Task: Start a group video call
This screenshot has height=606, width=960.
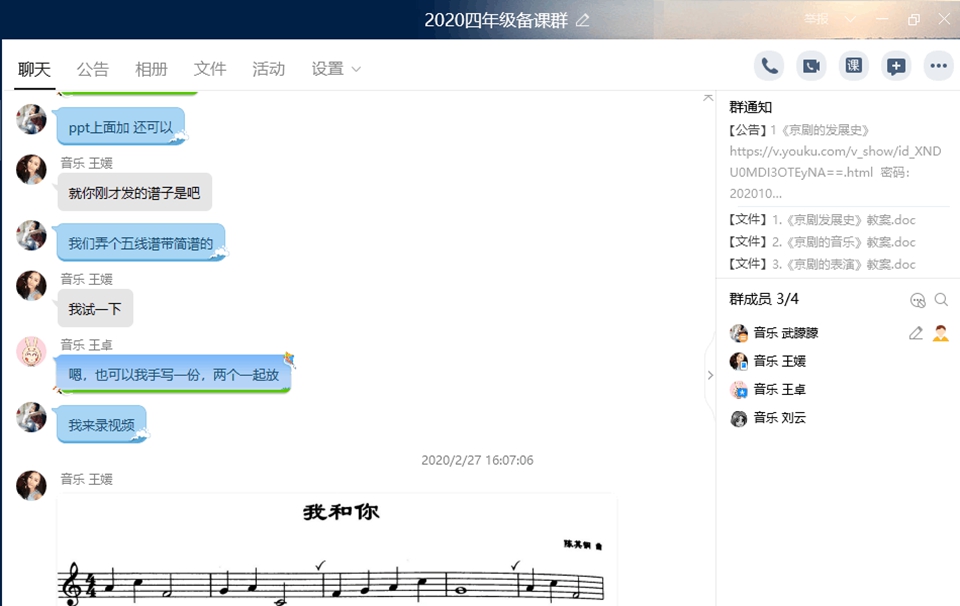Action: click(811, 66)
